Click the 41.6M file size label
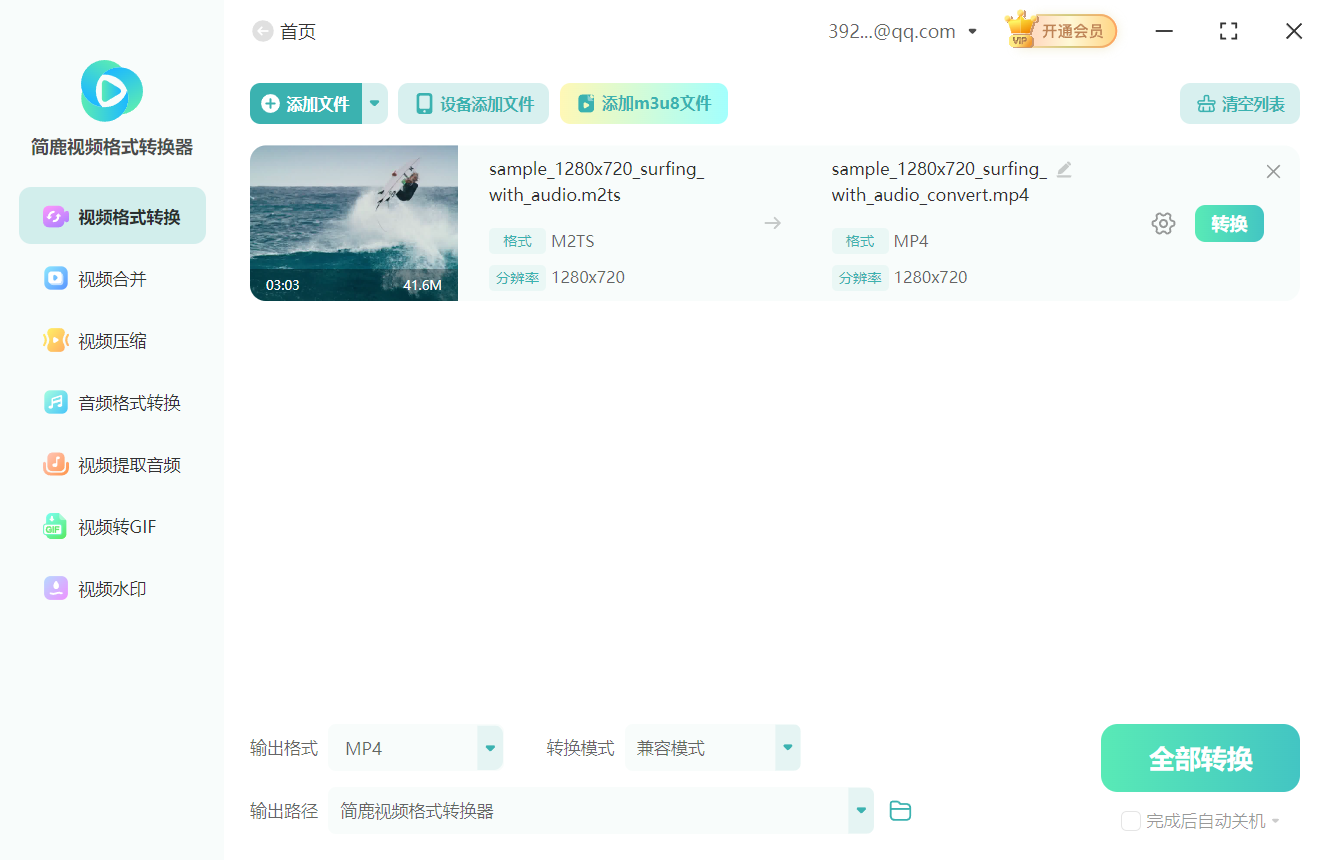1326x860 pixels. [422, 285]
